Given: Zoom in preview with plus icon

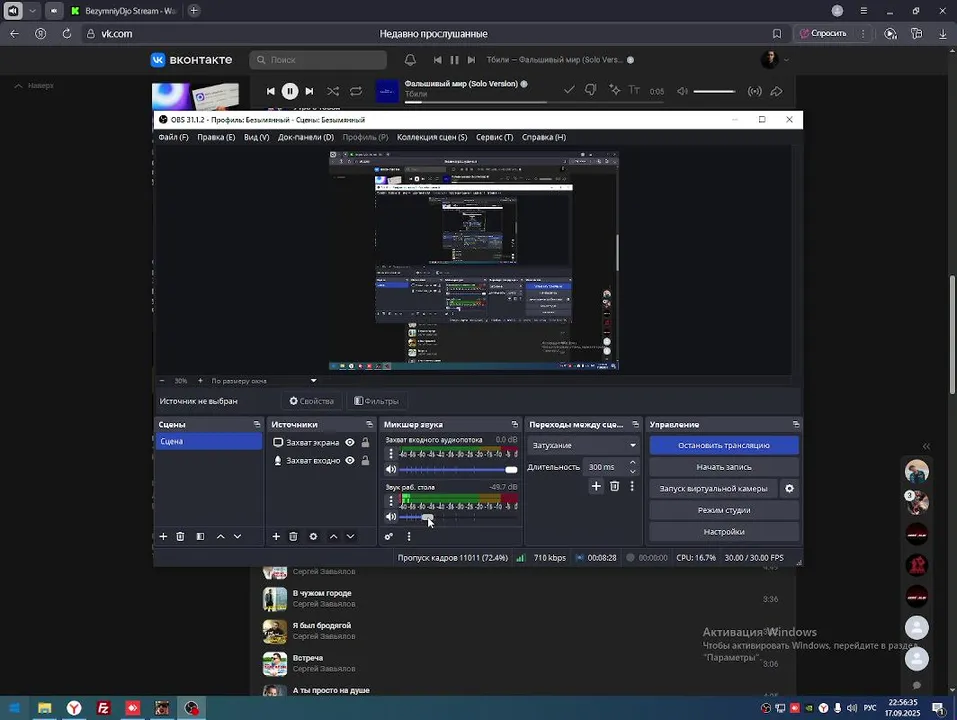Looking at the screenshot, I should point(200,381).
